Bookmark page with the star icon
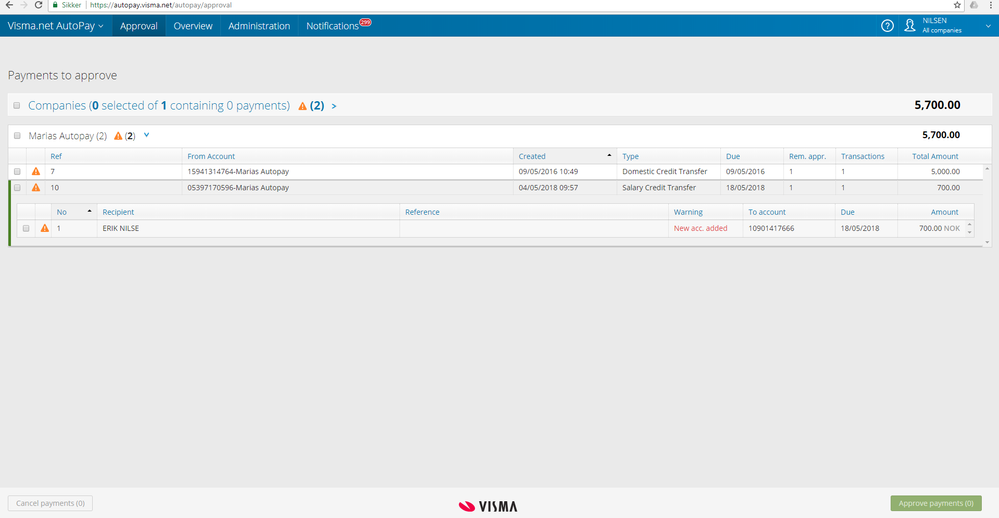 [957, 4]
